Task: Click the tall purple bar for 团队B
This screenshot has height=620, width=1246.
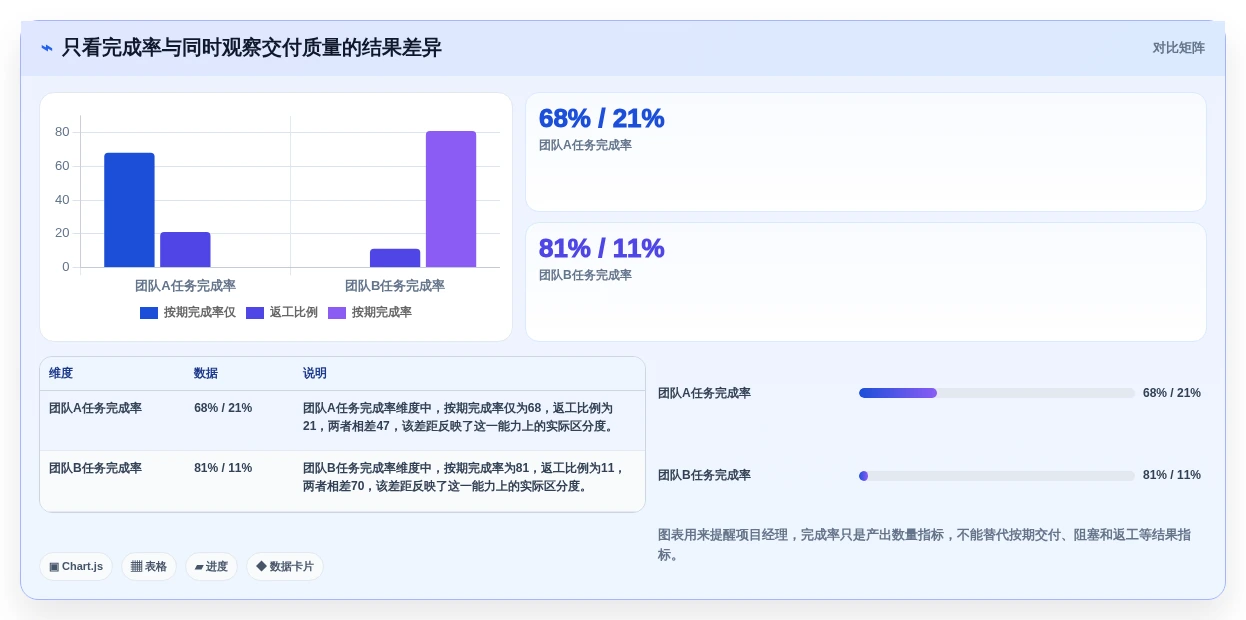Action: 451,199
